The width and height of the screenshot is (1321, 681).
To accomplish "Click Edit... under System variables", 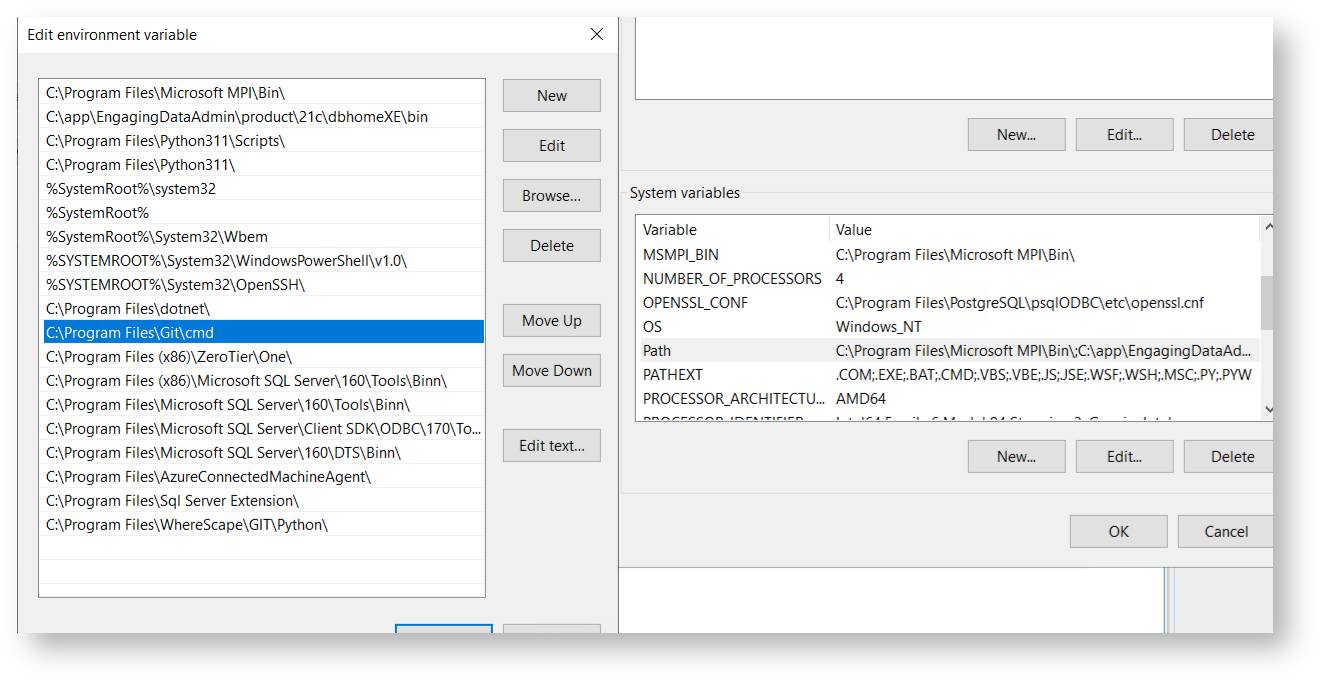I will (1124, 457).
